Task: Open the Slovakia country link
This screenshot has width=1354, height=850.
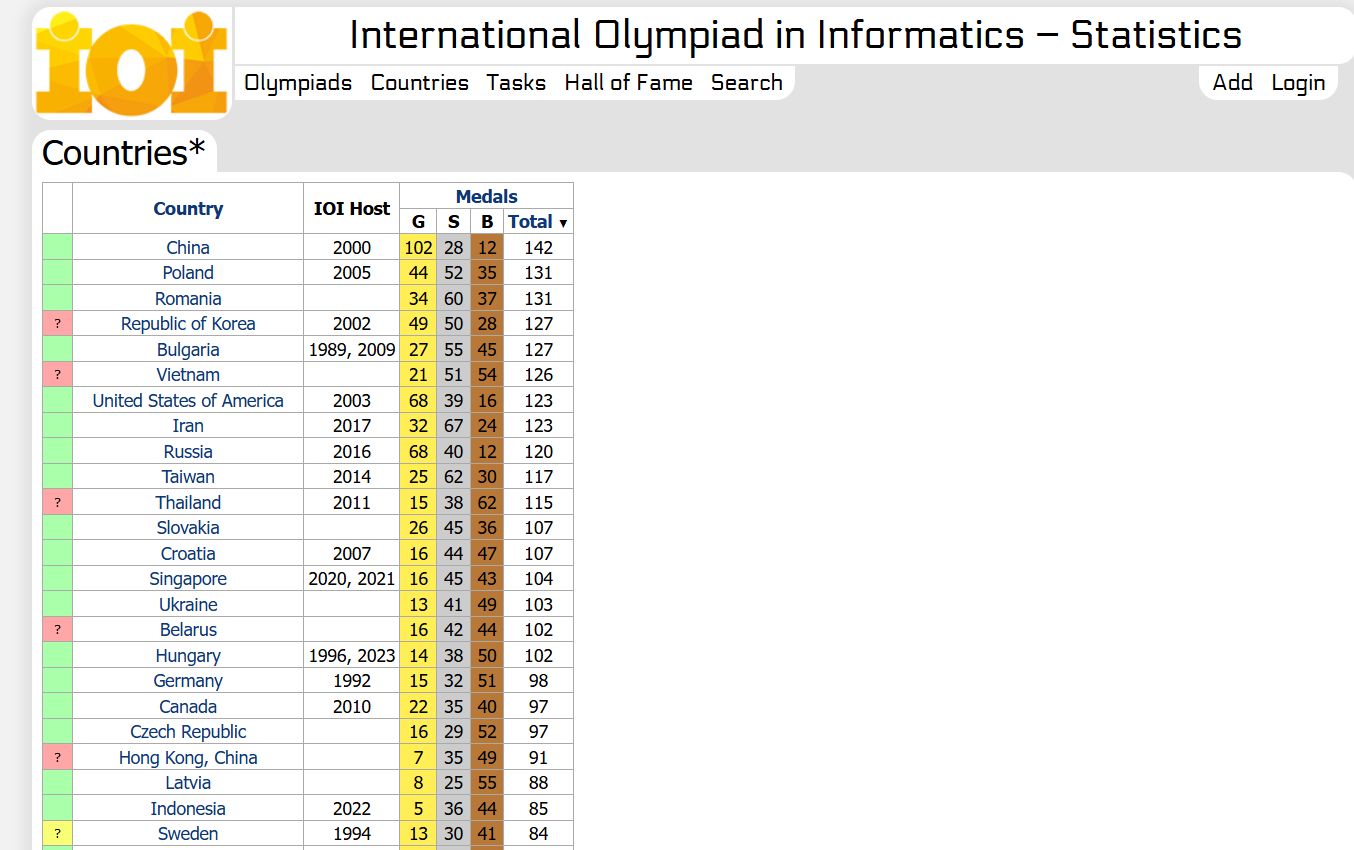Action: pyautogui.click(x=188, y=528)
